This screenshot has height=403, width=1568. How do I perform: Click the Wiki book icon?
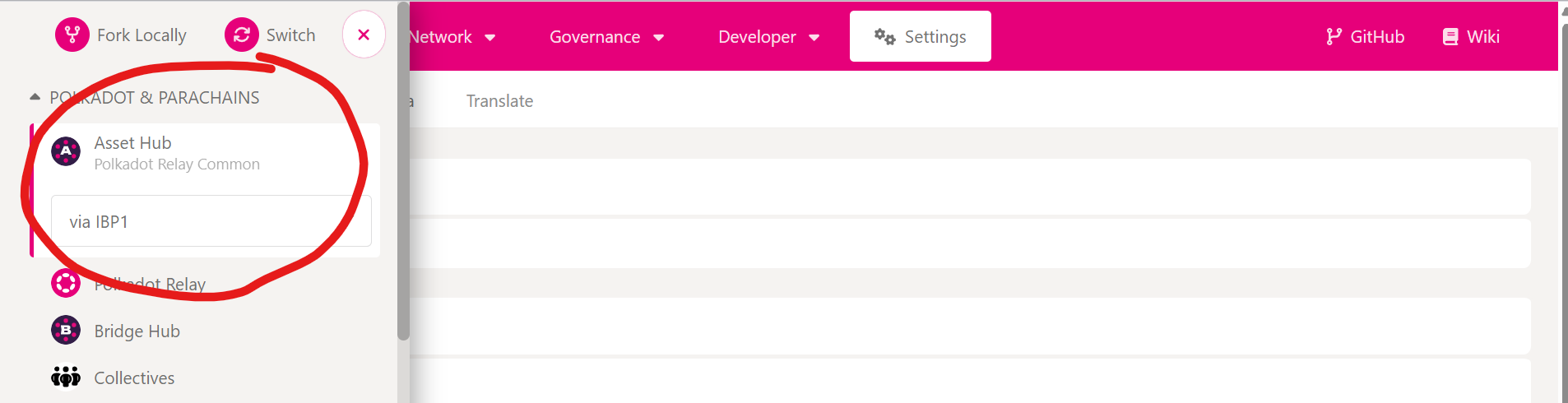point(1450,37)
